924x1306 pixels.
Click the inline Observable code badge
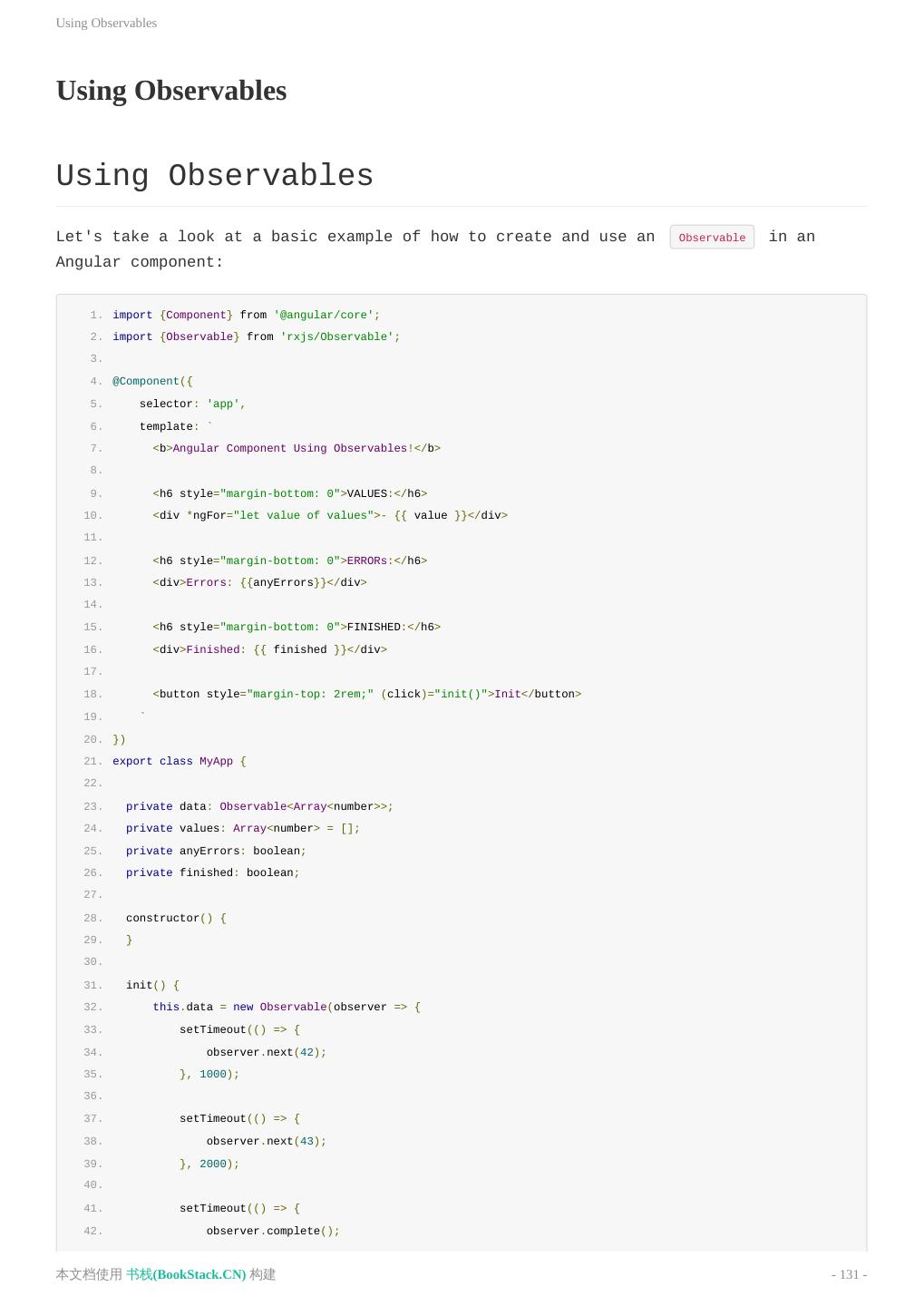click(712, 238)
